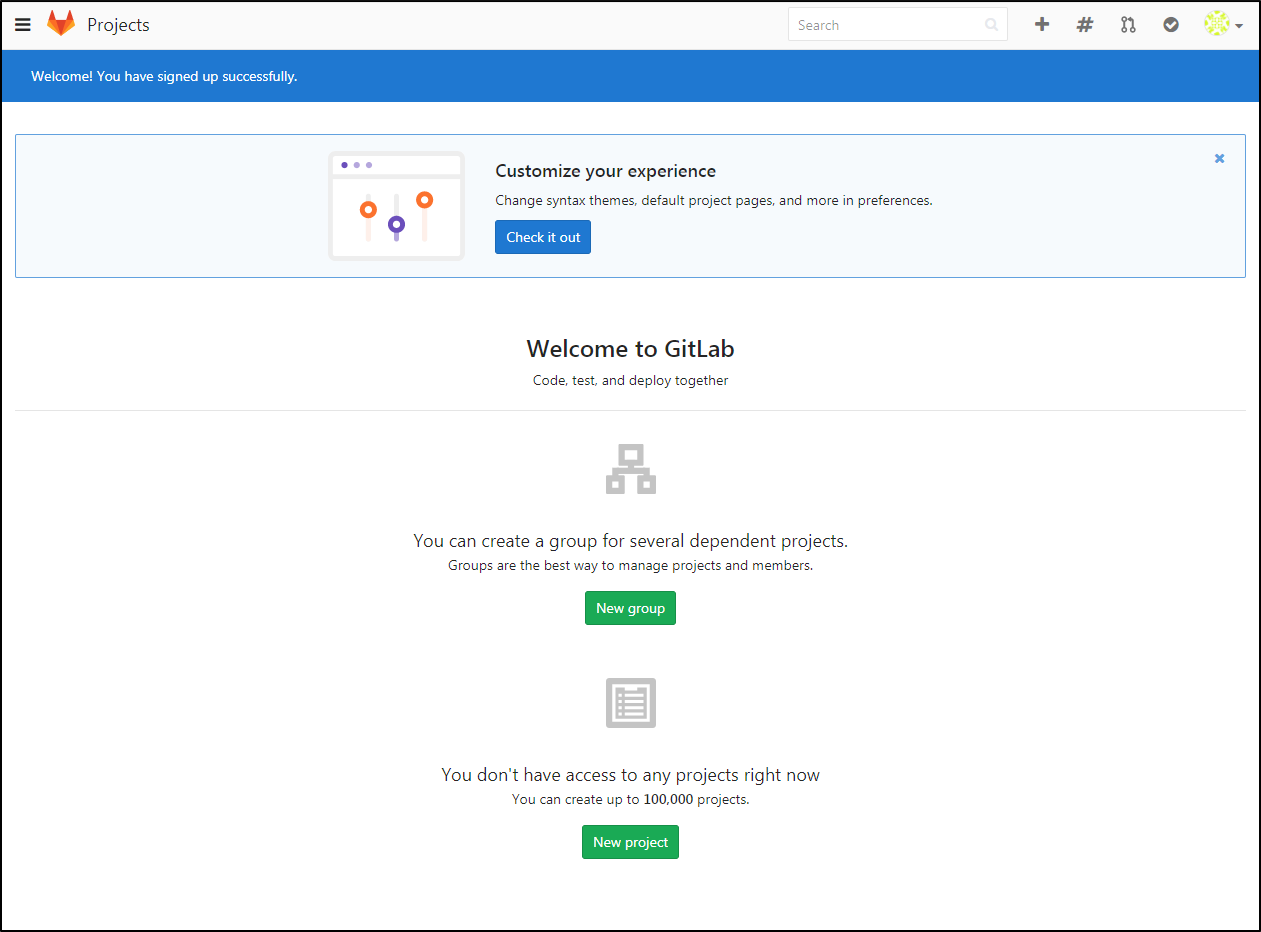The height and width of the screenshot is (932, 1261).
Task: Open the user avatar dropdown
Action: [1223, 25]
